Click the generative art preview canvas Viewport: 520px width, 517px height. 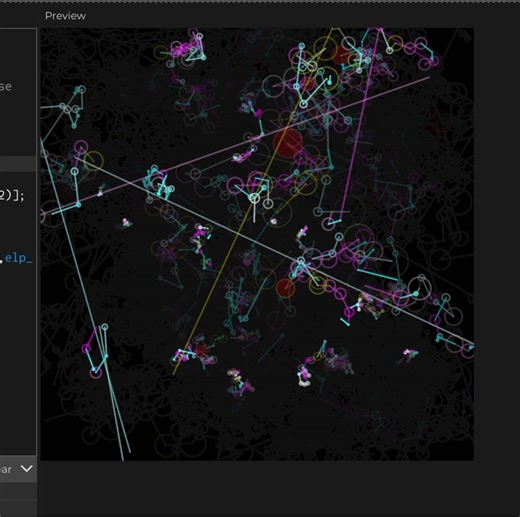coord(257,244)
